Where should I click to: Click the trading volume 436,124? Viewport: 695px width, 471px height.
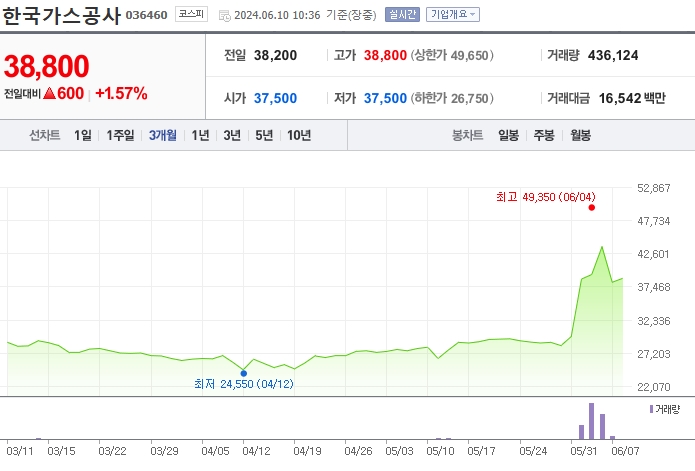[613, 55]
